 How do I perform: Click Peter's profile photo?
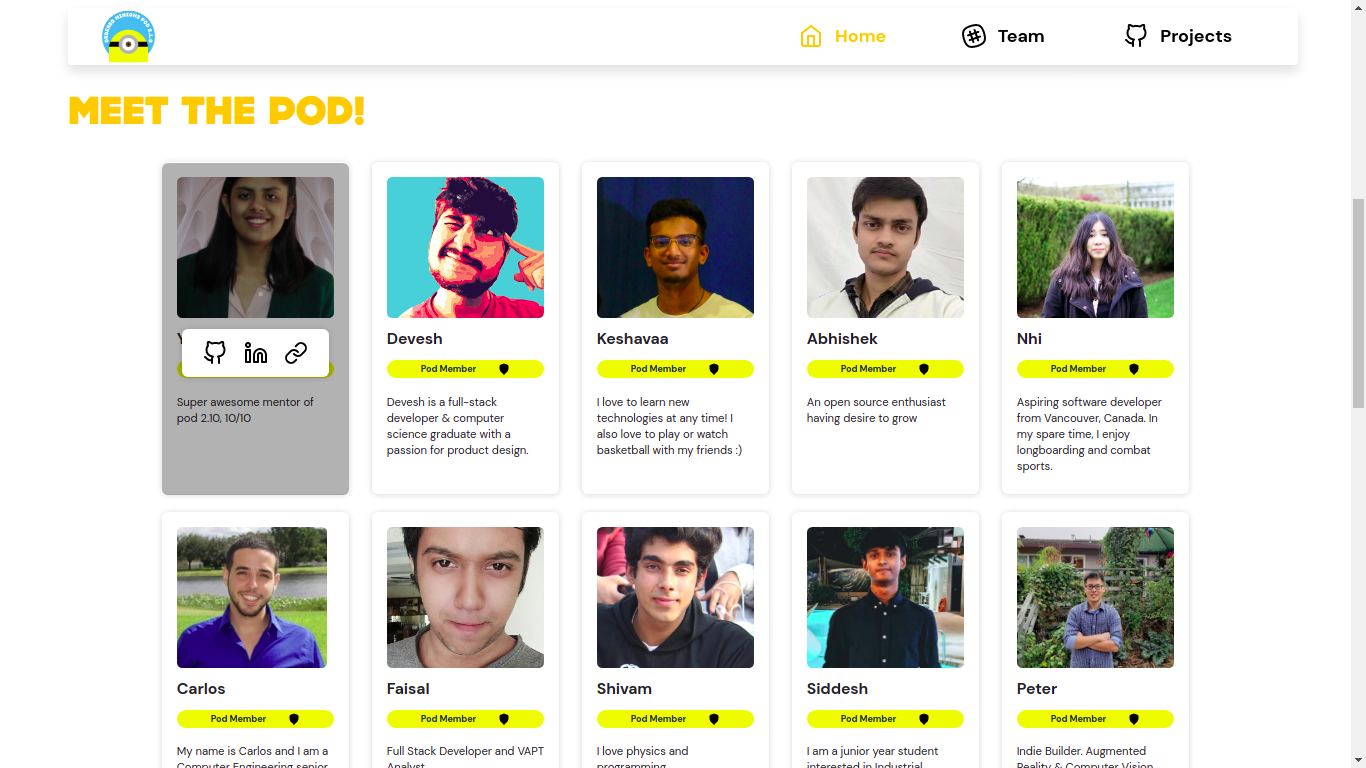click(1095, 598)
